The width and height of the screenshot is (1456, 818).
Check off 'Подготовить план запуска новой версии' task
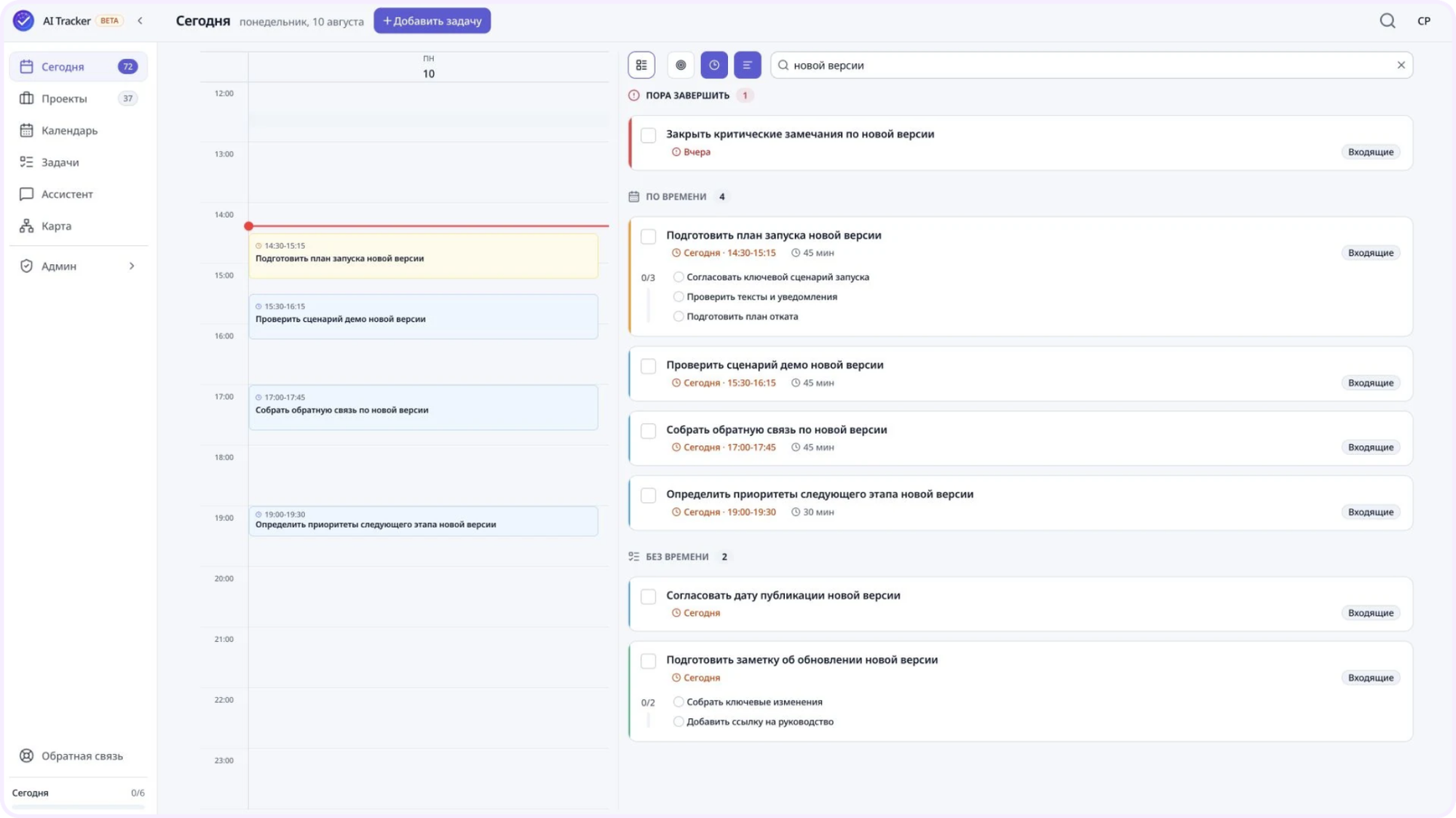[x=648, y=237]
